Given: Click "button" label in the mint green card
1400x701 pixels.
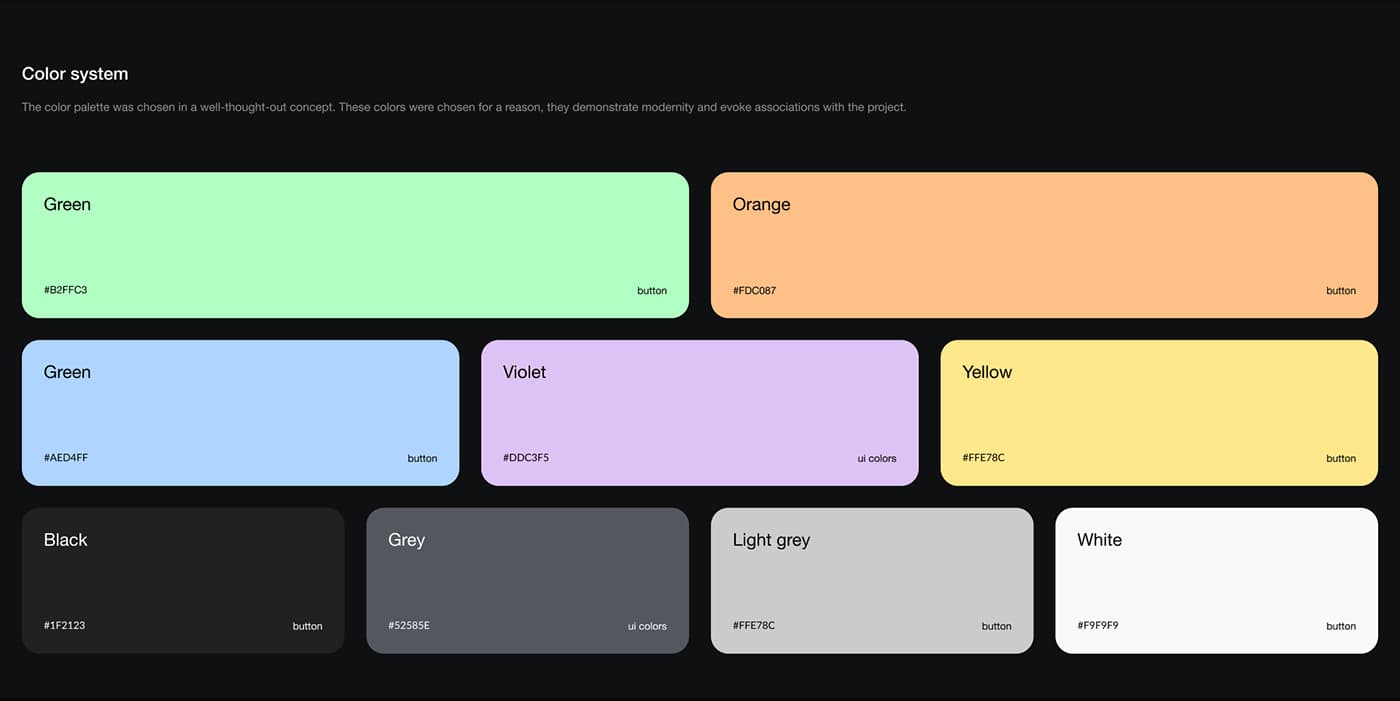Looking at the screenshot, I should click(x=652, y=291).
